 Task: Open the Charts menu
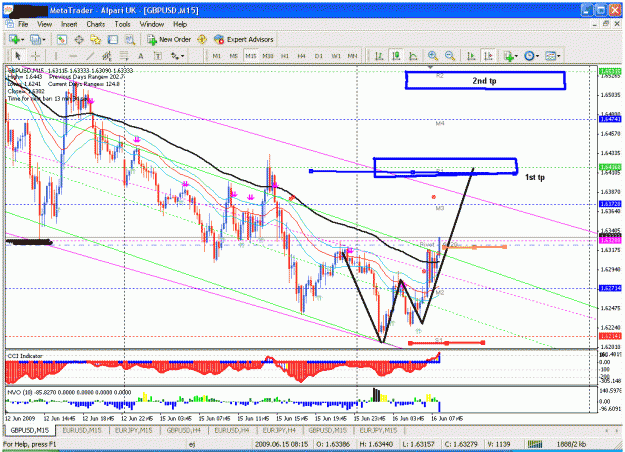[96, 24]
